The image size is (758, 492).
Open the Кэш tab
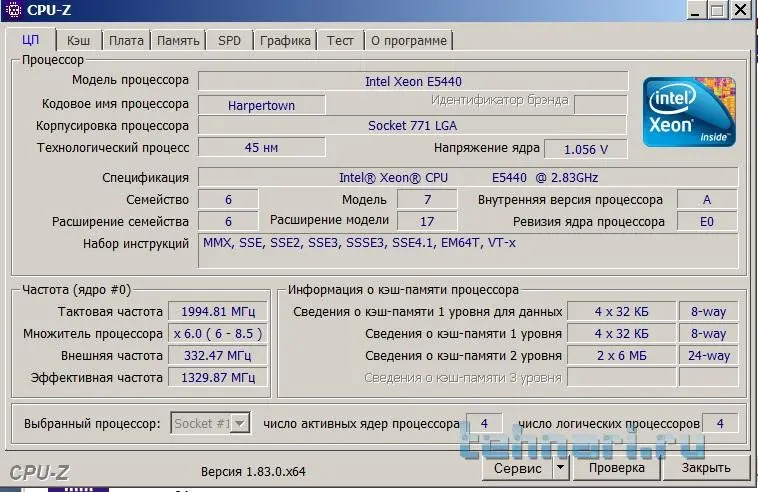pos(78,41)
